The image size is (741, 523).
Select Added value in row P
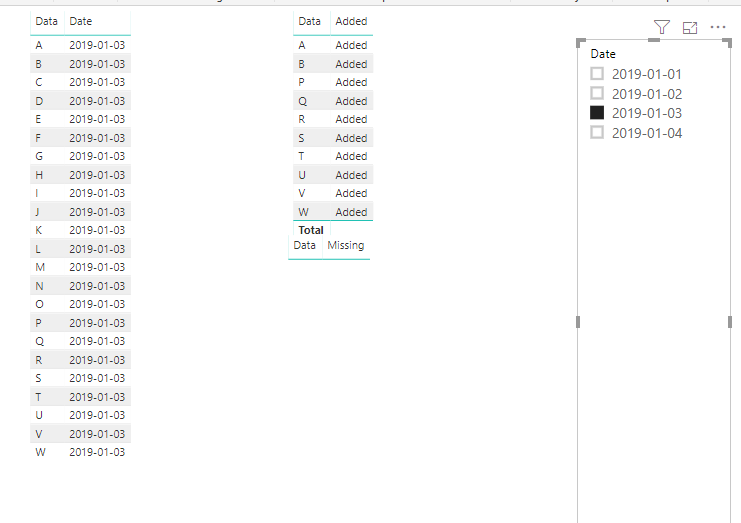coord(351,82)
